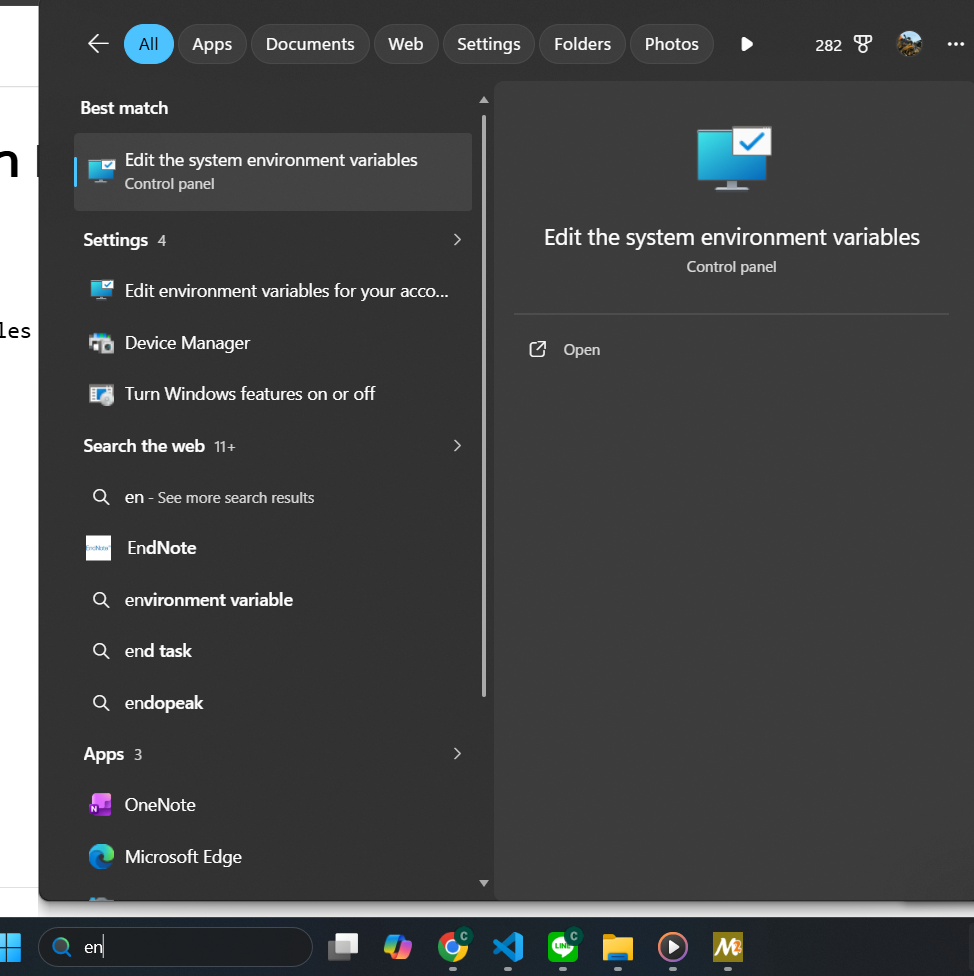
Task: Click the taskbar search input field
Action: 190,947
